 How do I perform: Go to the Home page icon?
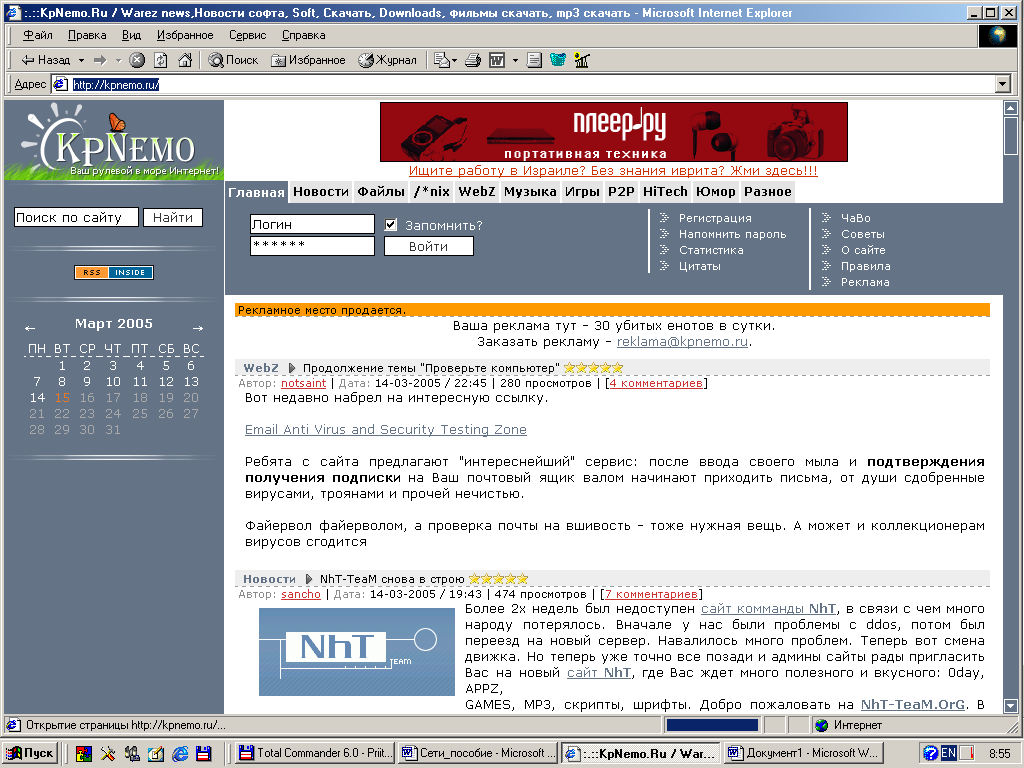tap(183, 60)
